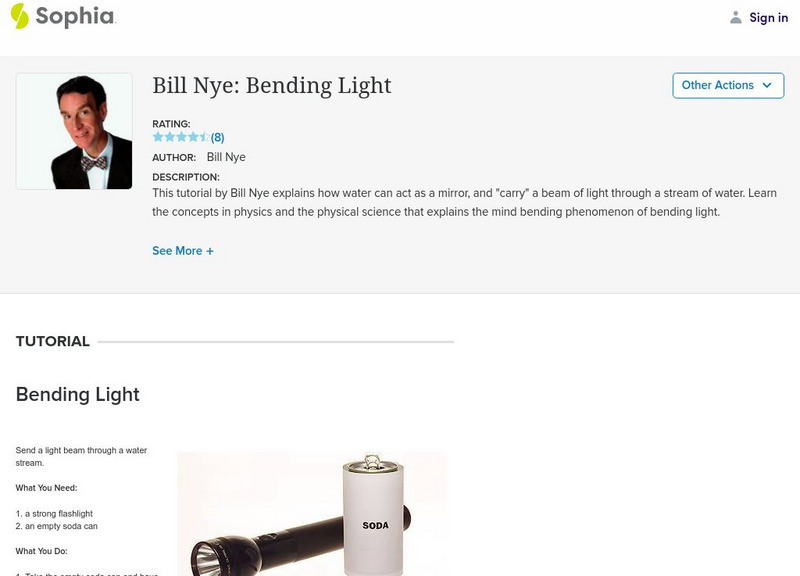Click author name Bill Nye
The height and width of the screenshot is (576, 800).
point(226,157)
